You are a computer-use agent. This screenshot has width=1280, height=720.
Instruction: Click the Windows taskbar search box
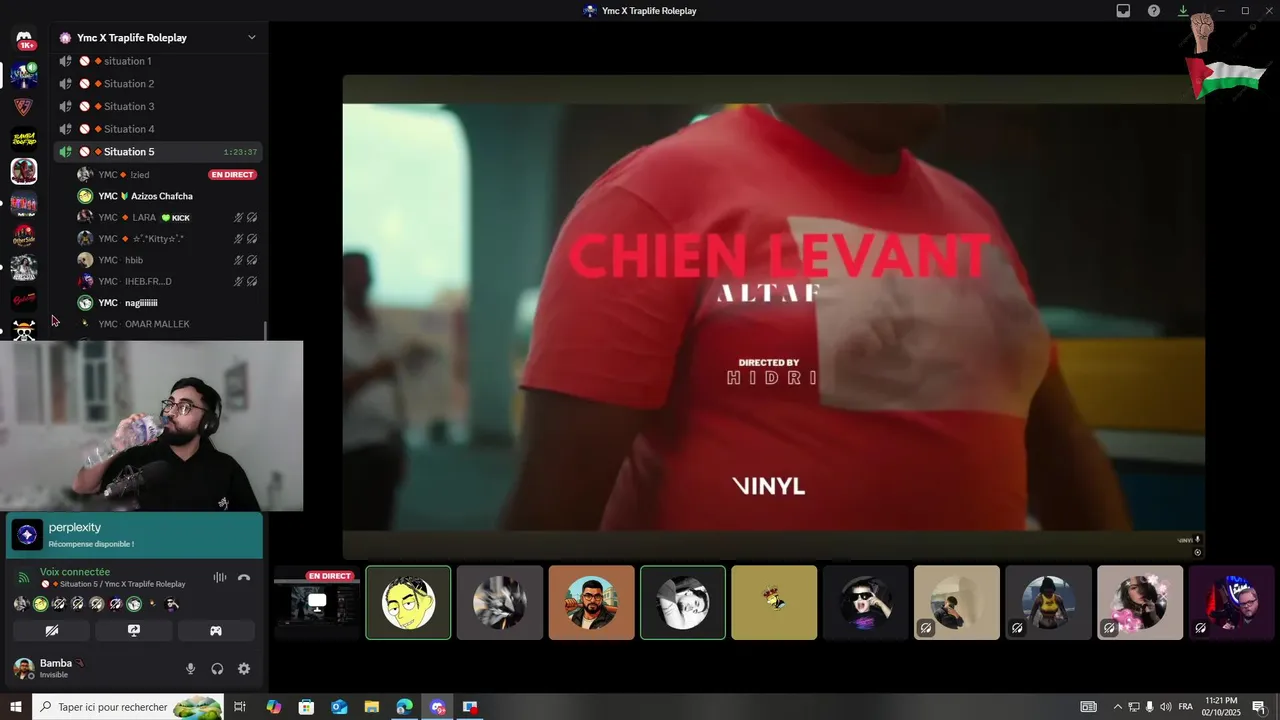click(x=128, y=707)
